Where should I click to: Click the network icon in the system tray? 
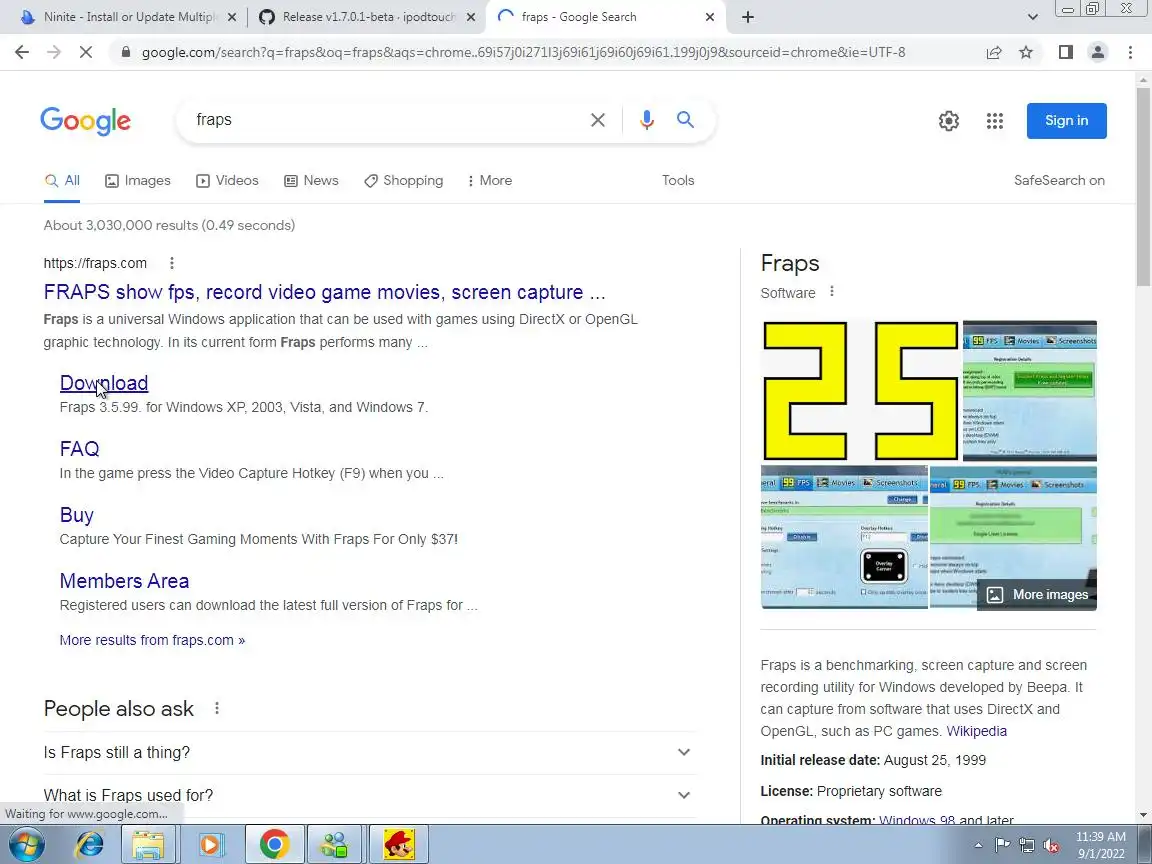click(1027, 846)
